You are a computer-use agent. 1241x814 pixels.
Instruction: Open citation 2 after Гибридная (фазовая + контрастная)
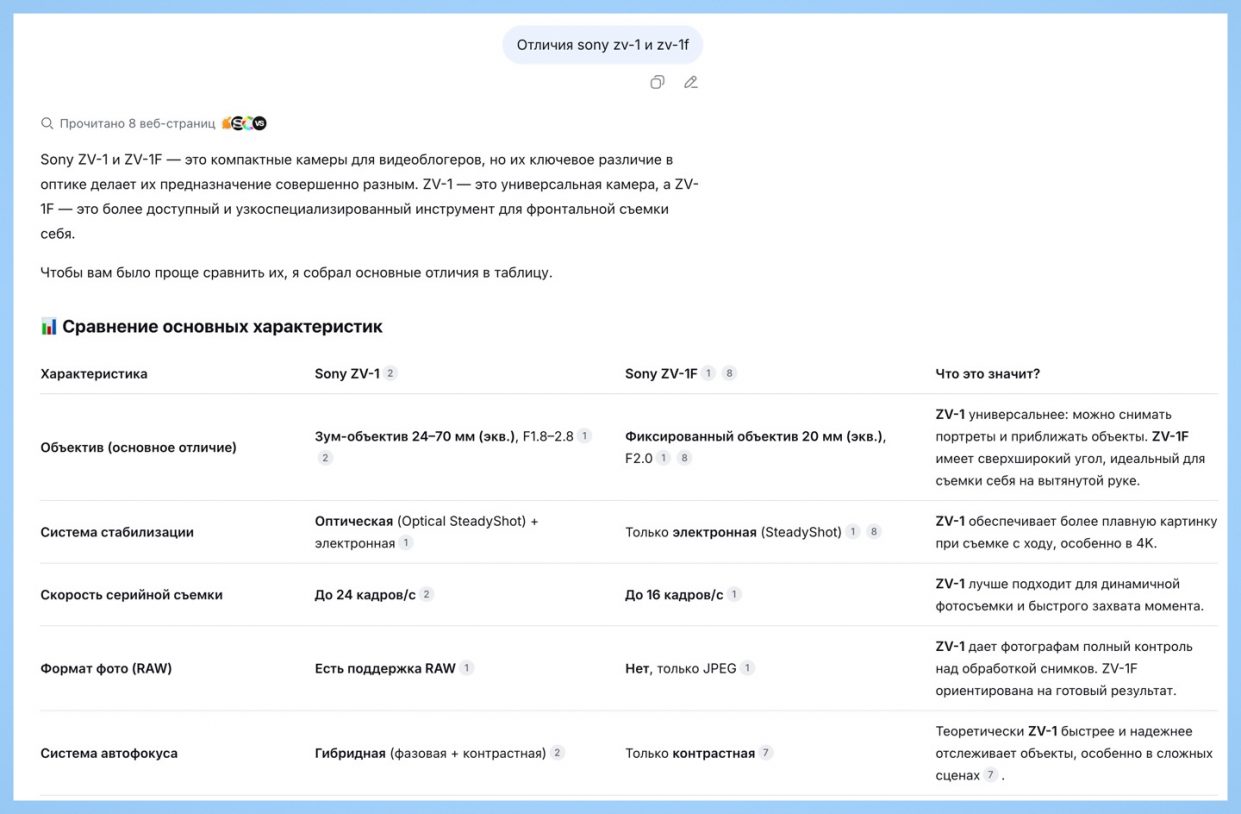tap(558, 752)
